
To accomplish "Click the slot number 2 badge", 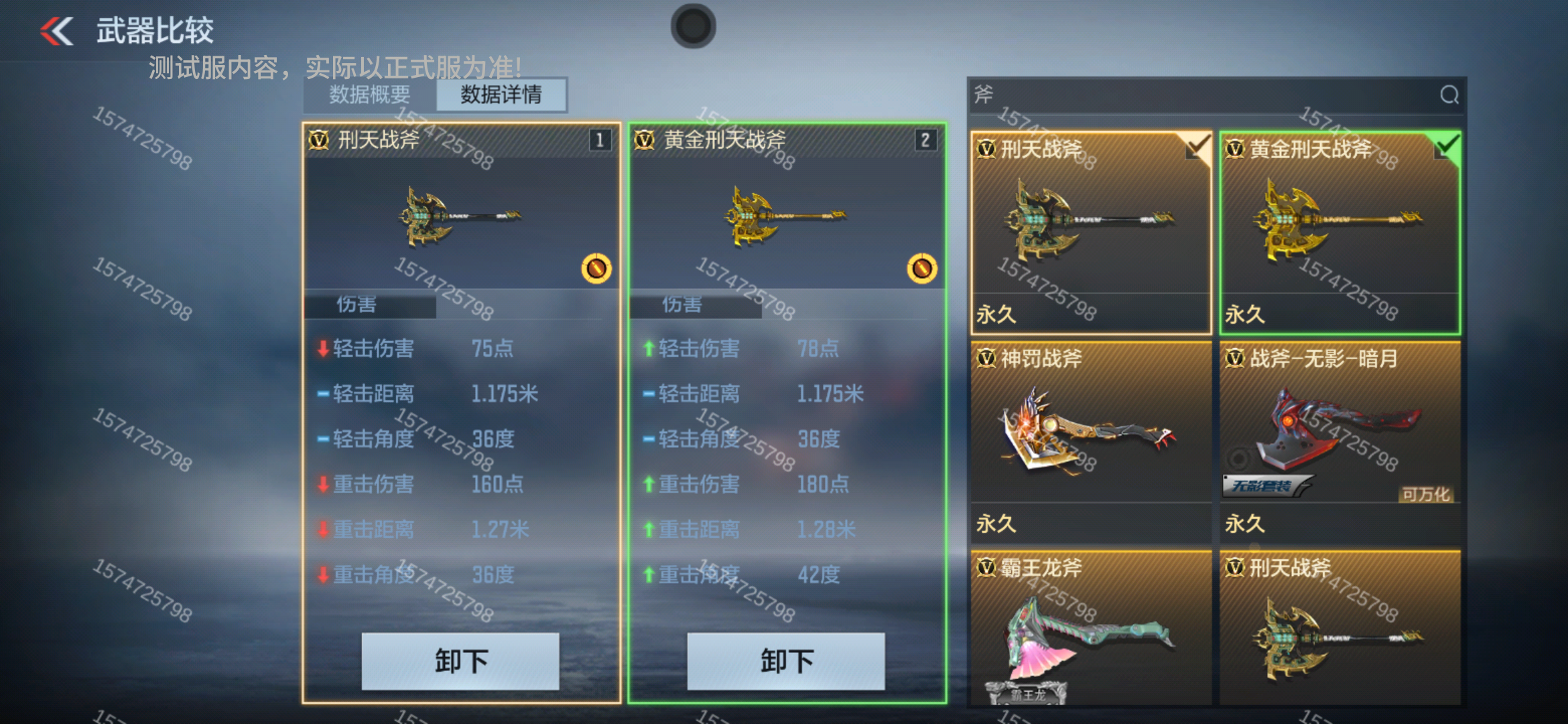I will point(925,140).
